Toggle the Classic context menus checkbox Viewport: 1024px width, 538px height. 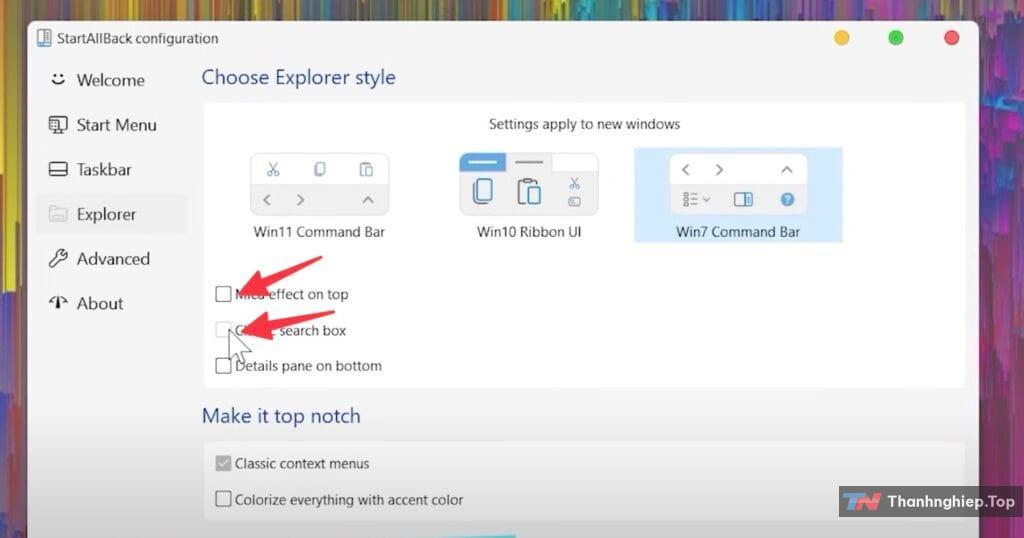[x=223, y=464]
